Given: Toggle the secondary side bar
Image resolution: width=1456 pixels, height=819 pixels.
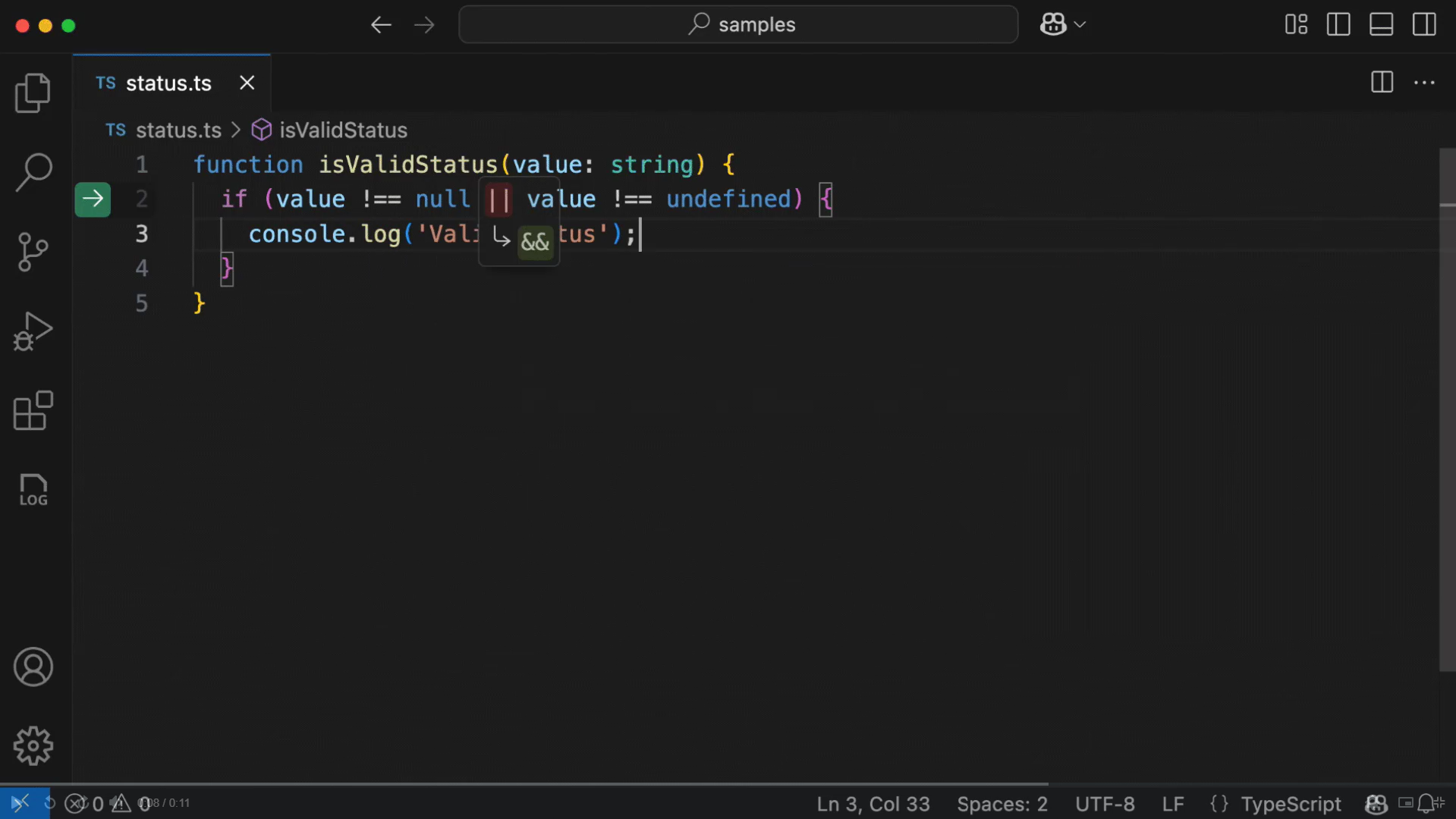Looking at the screenshot, I should (x=1424, y=25).
